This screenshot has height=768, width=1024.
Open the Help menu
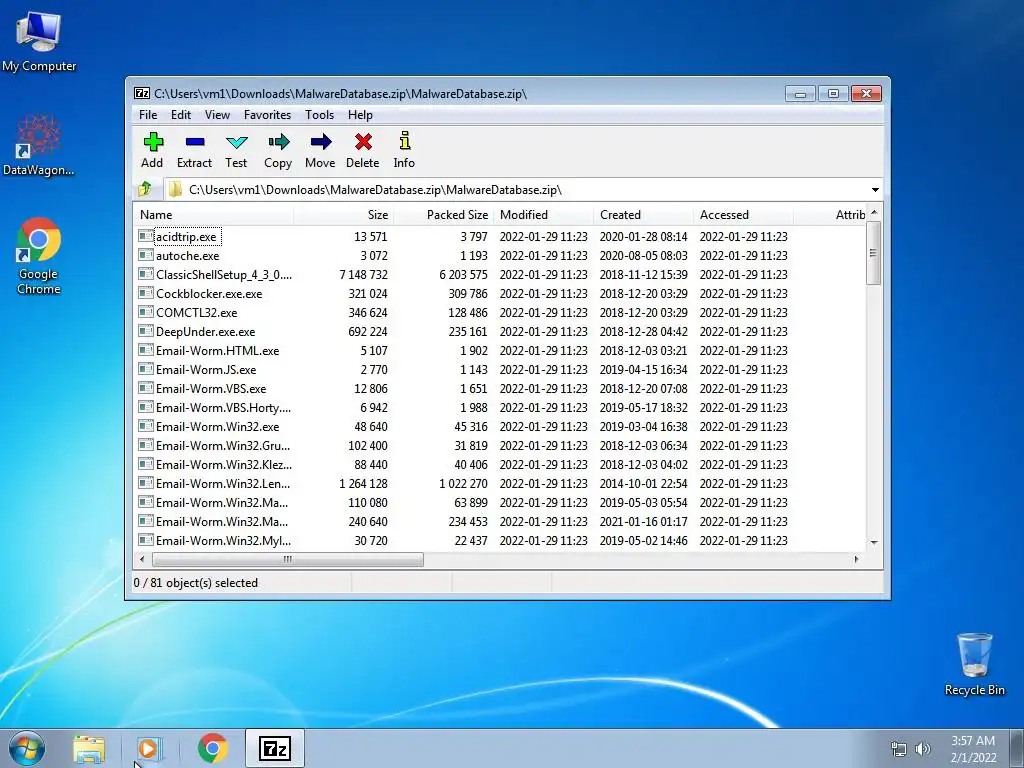click(x=360, y=115)
